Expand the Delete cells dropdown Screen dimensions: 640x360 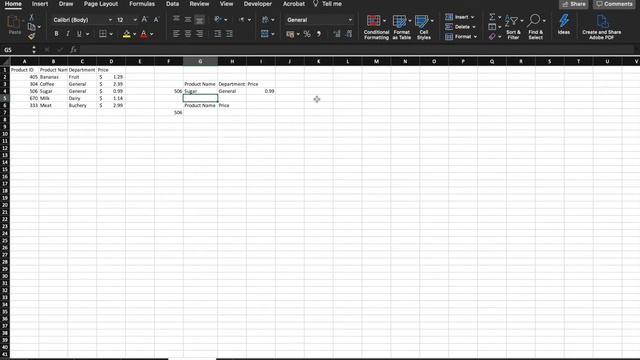[474, 27]
